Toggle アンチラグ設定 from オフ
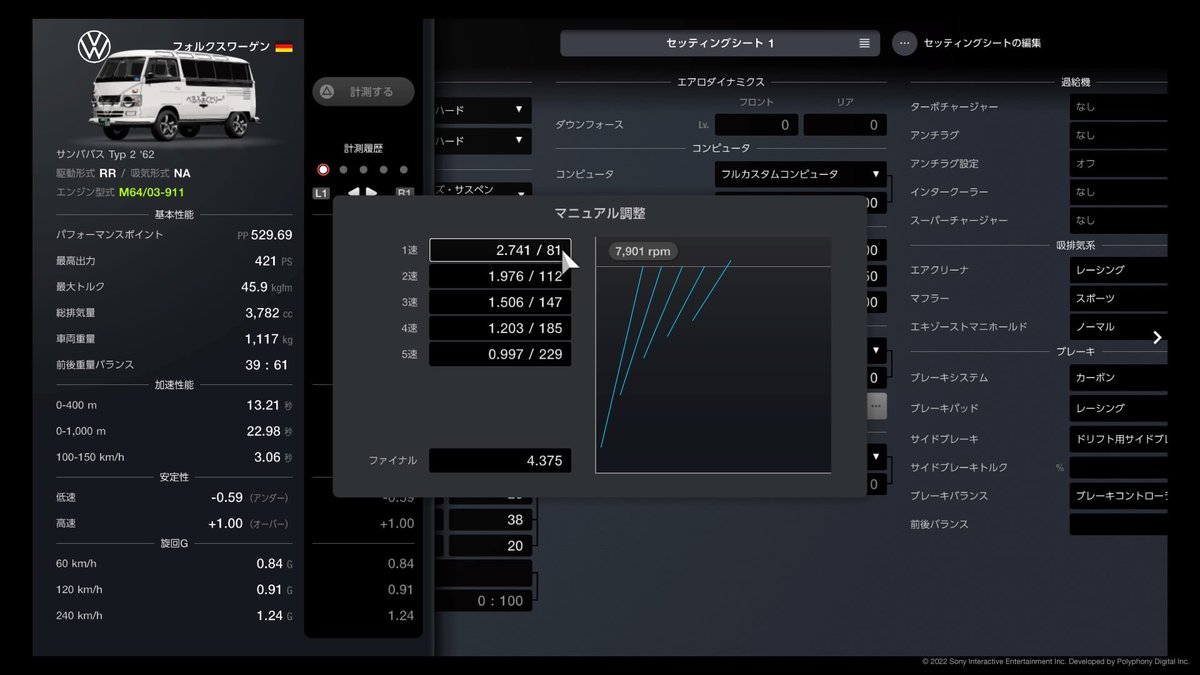 1119,163
